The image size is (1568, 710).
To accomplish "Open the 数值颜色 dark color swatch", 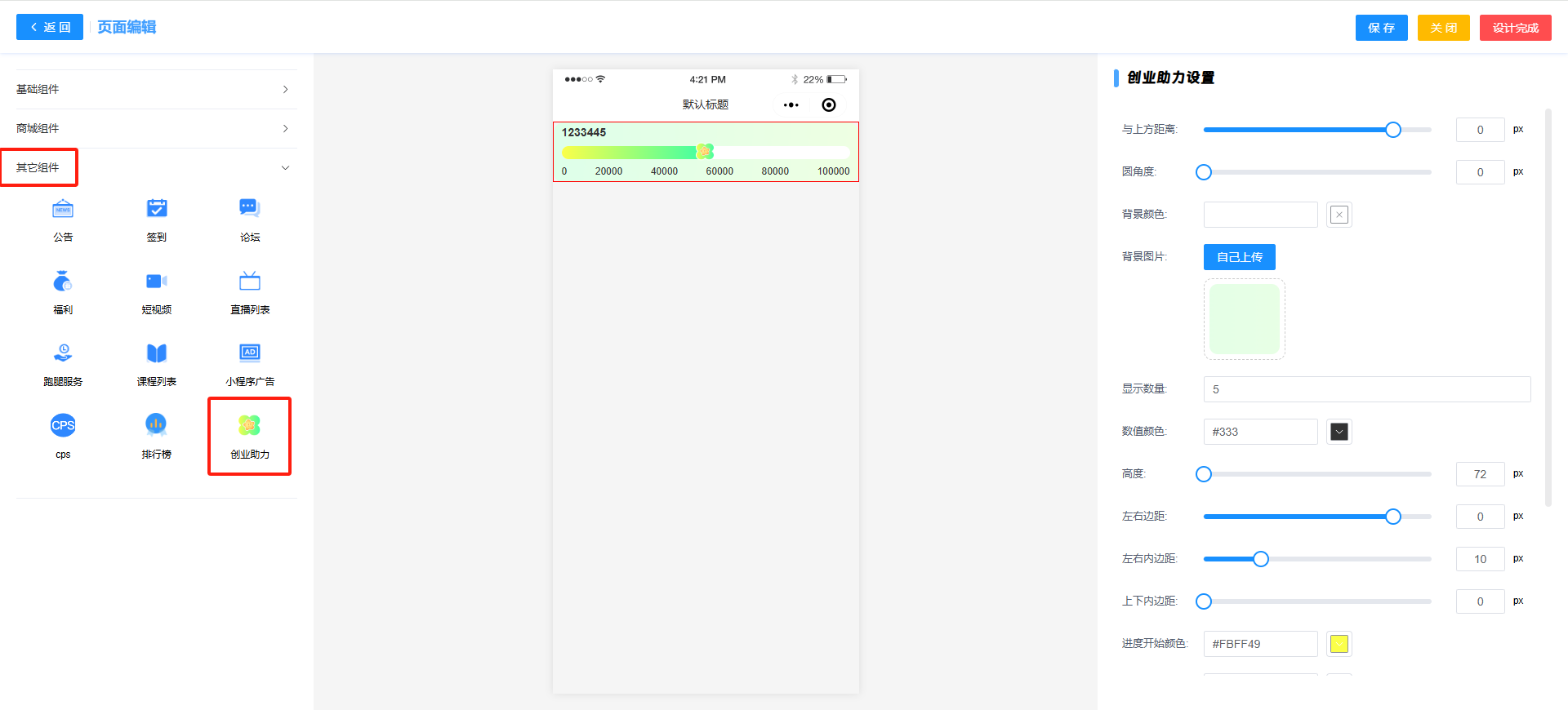I will [x=1339, y=432].
